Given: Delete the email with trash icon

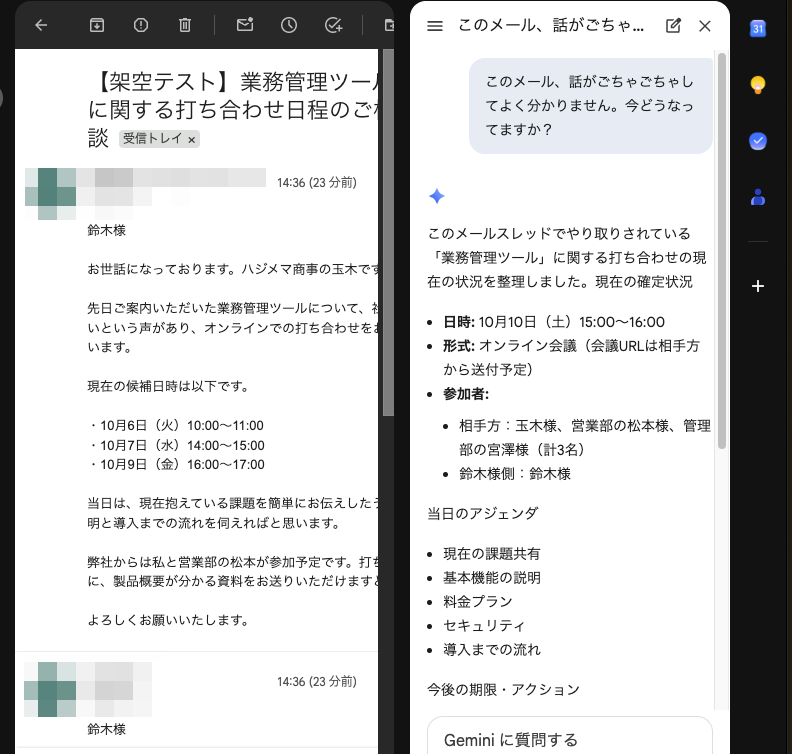Looking at the screenshot, I should click(185, 25).
